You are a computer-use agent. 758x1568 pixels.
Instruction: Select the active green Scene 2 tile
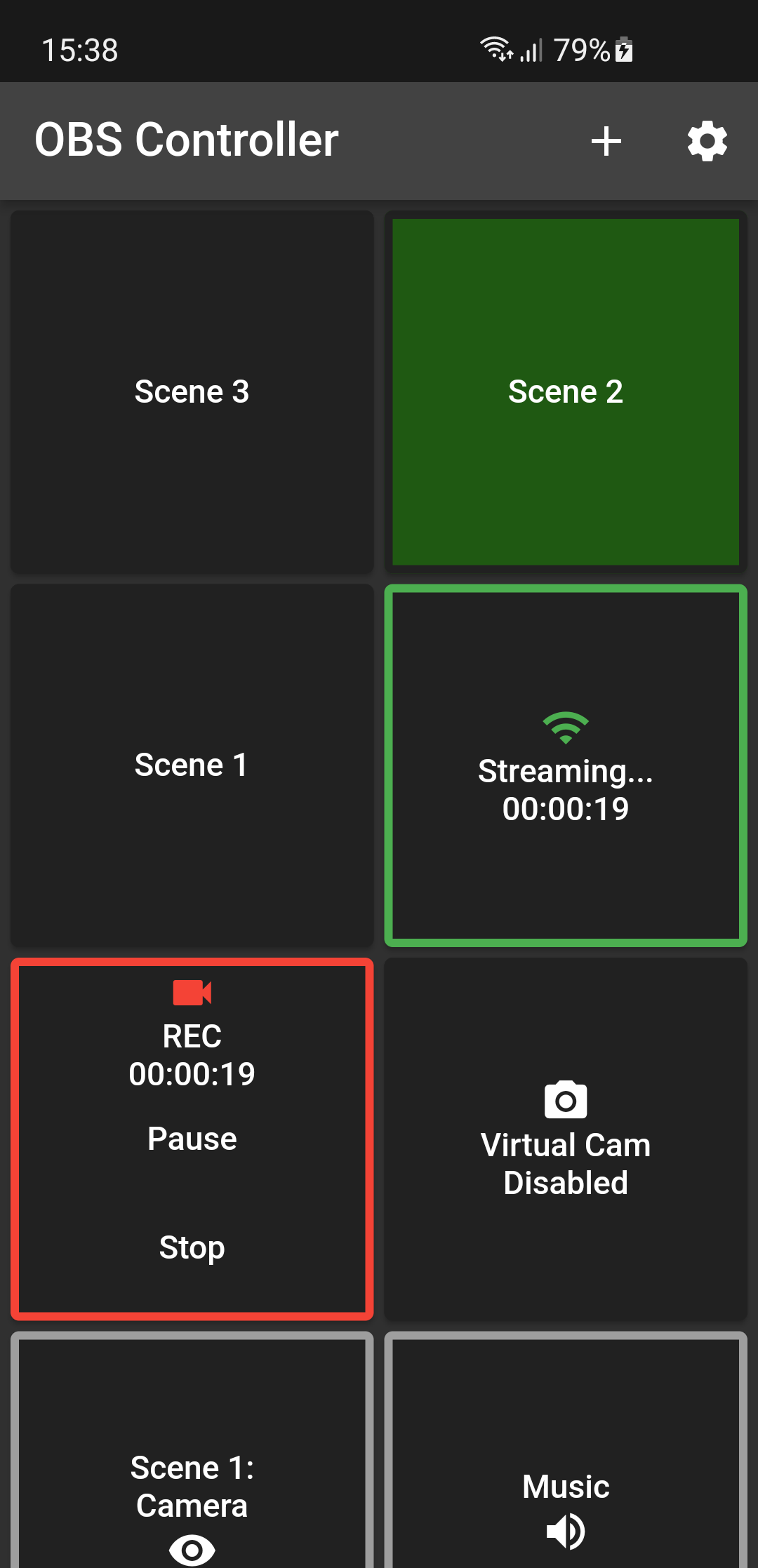565,391
